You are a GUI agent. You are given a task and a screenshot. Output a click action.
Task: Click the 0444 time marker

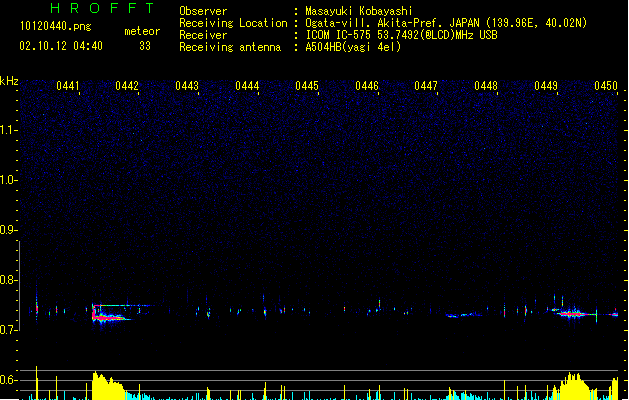(247, 86)
